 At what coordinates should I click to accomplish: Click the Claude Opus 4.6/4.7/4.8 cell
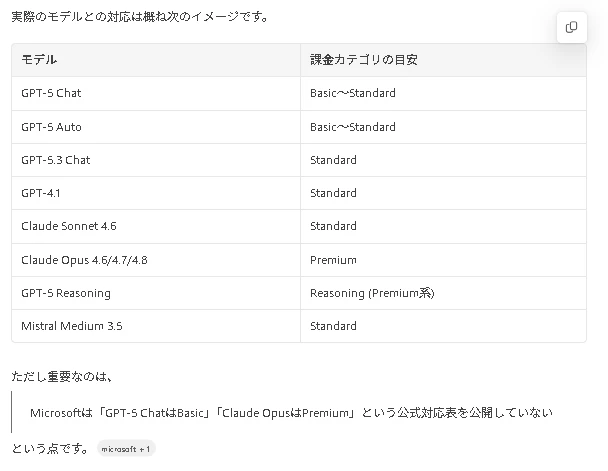point(156,260)
